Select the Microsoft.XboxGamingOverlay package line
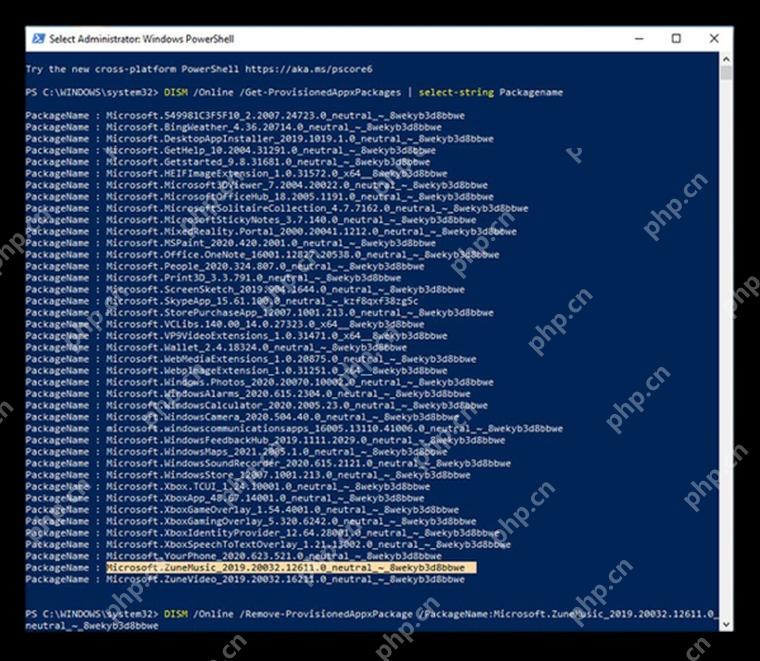The height and width of the screenshot is (661, 760). click(251, 521)
